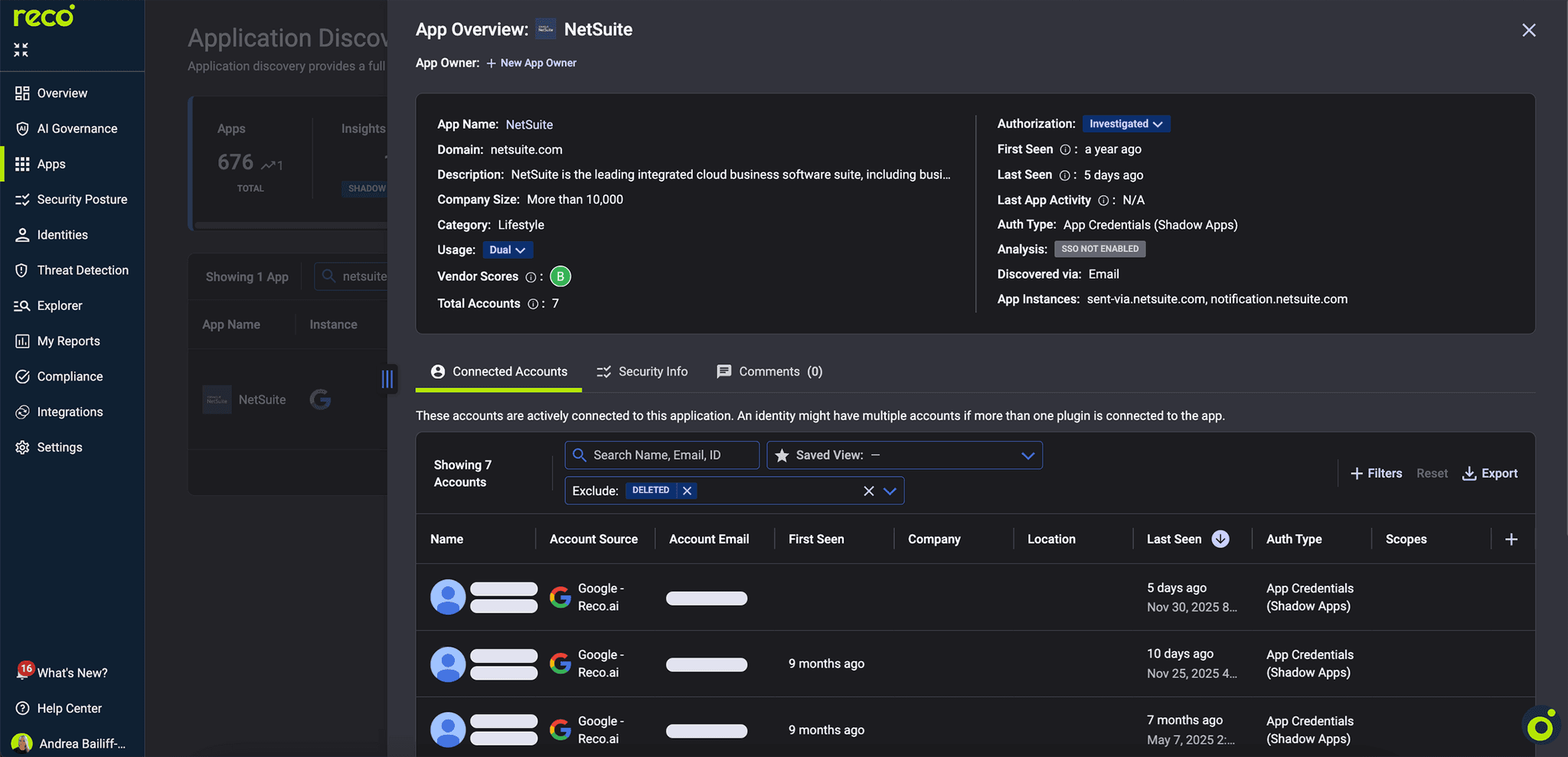
Task: Select Apps in the sidebar
Action: coord(51,164)
